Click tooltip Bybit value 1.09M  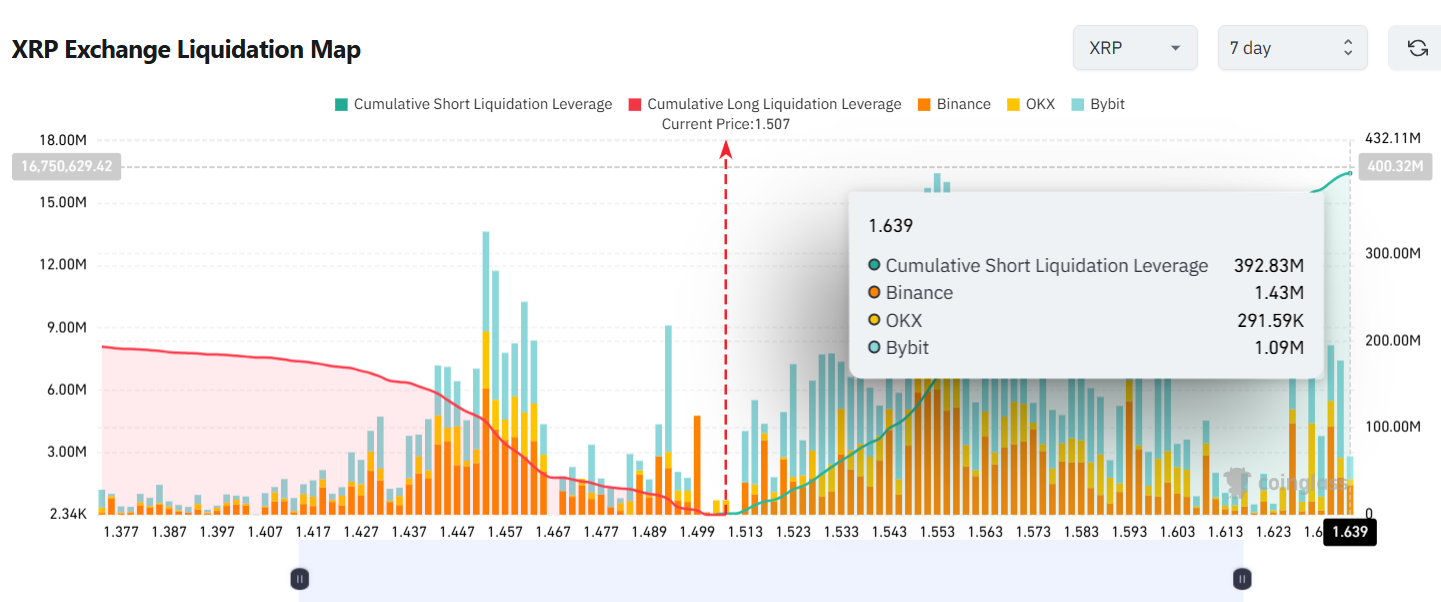1280,348
